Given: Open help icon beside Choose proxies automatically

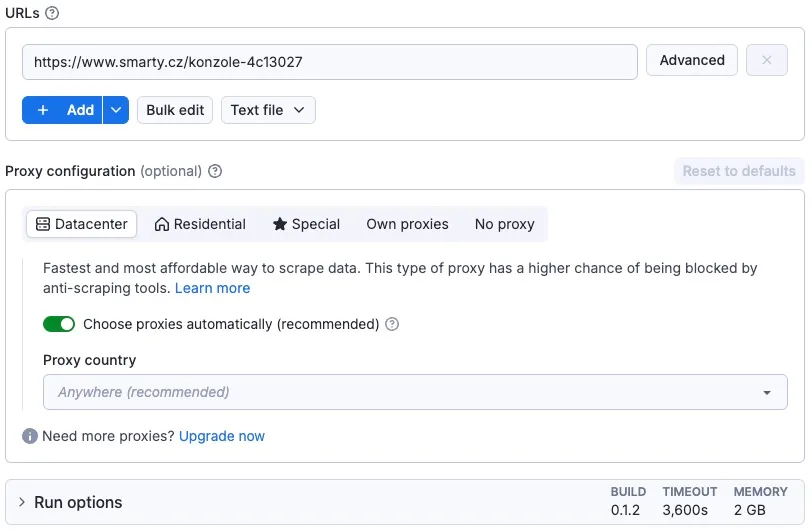Looking at the screenshot, I should [392, 324].
